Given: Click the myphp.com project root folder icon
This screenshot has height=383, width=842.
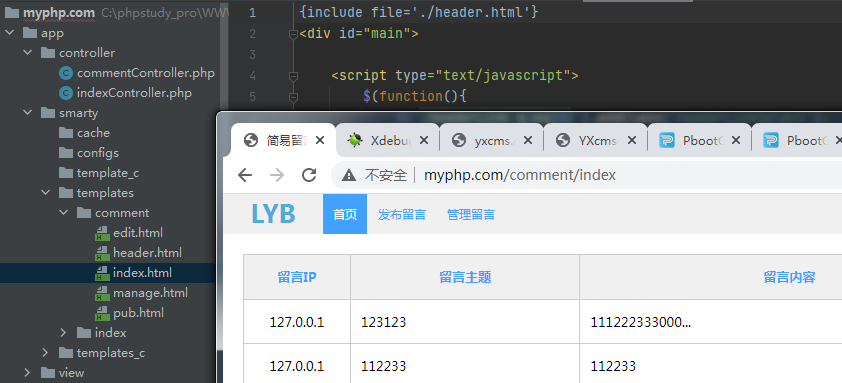Looking at the screenshot, I should coord(12,13).
